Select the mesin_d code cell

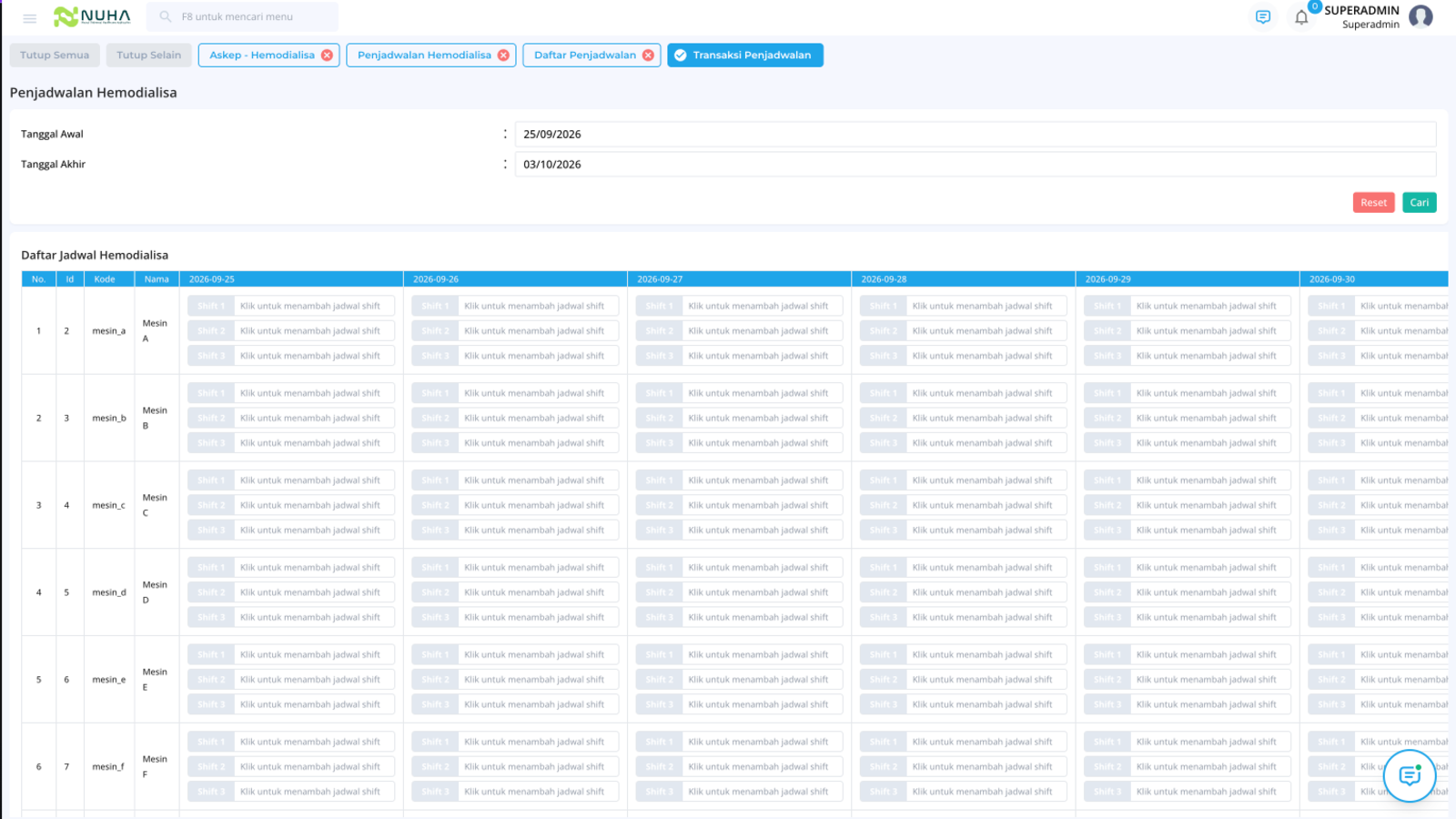point(109,592)
